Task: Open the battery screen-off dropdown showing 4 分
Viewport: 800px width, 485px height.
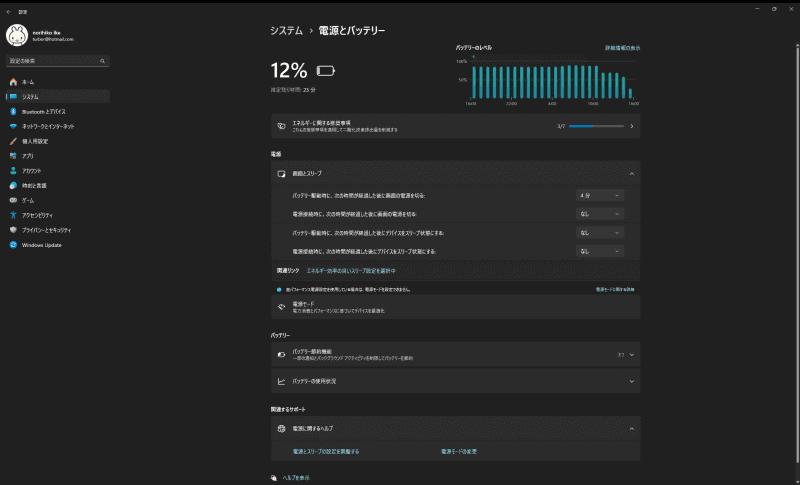Action: (x=599, y=196)
